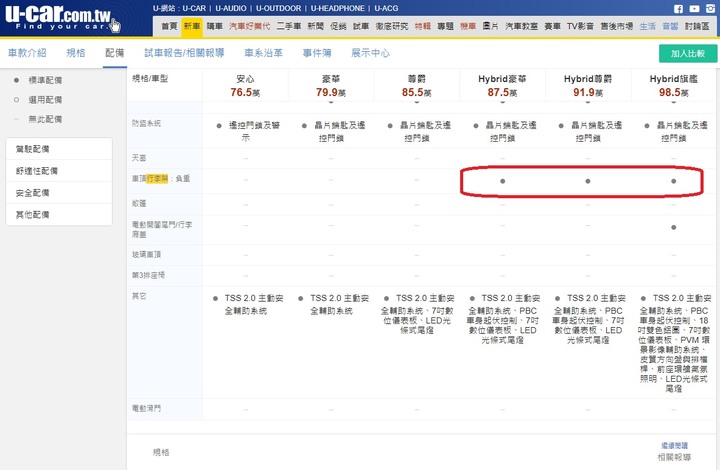Go to the U-ACG network site link
Screen dimensions: 720x470
point(386,8)
